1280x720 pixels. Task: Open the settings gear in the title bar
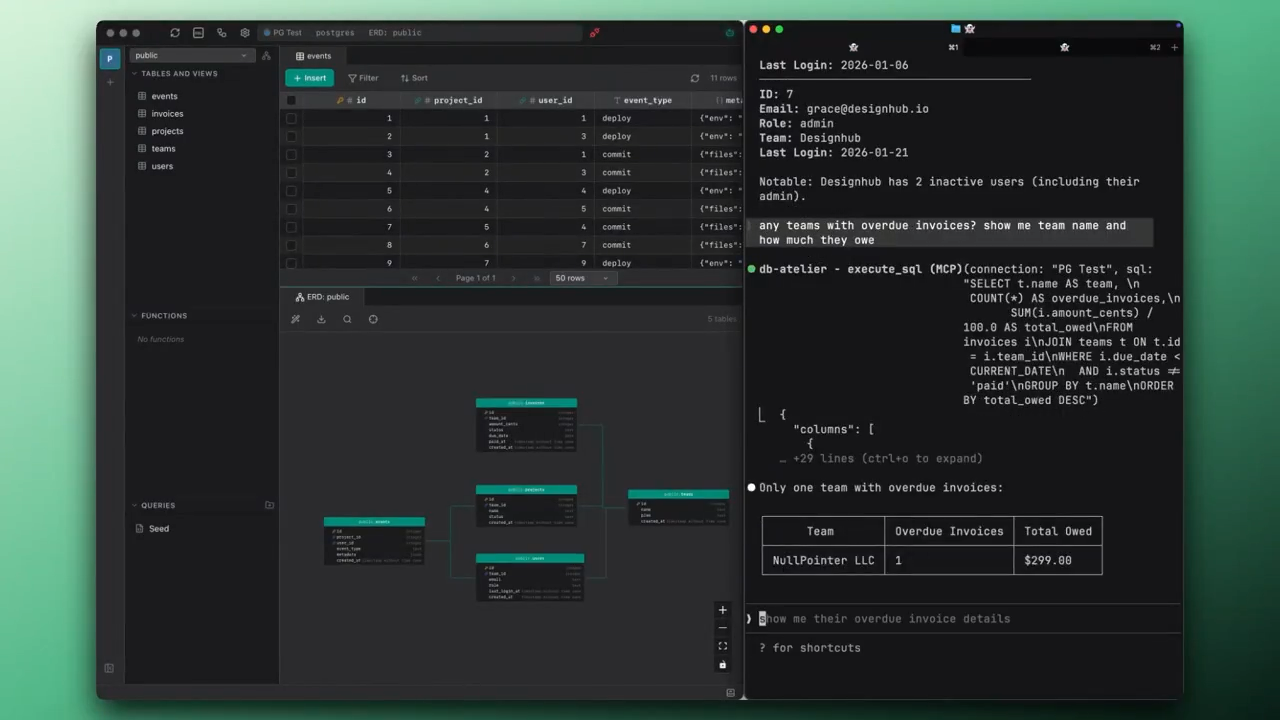[245, 33]
